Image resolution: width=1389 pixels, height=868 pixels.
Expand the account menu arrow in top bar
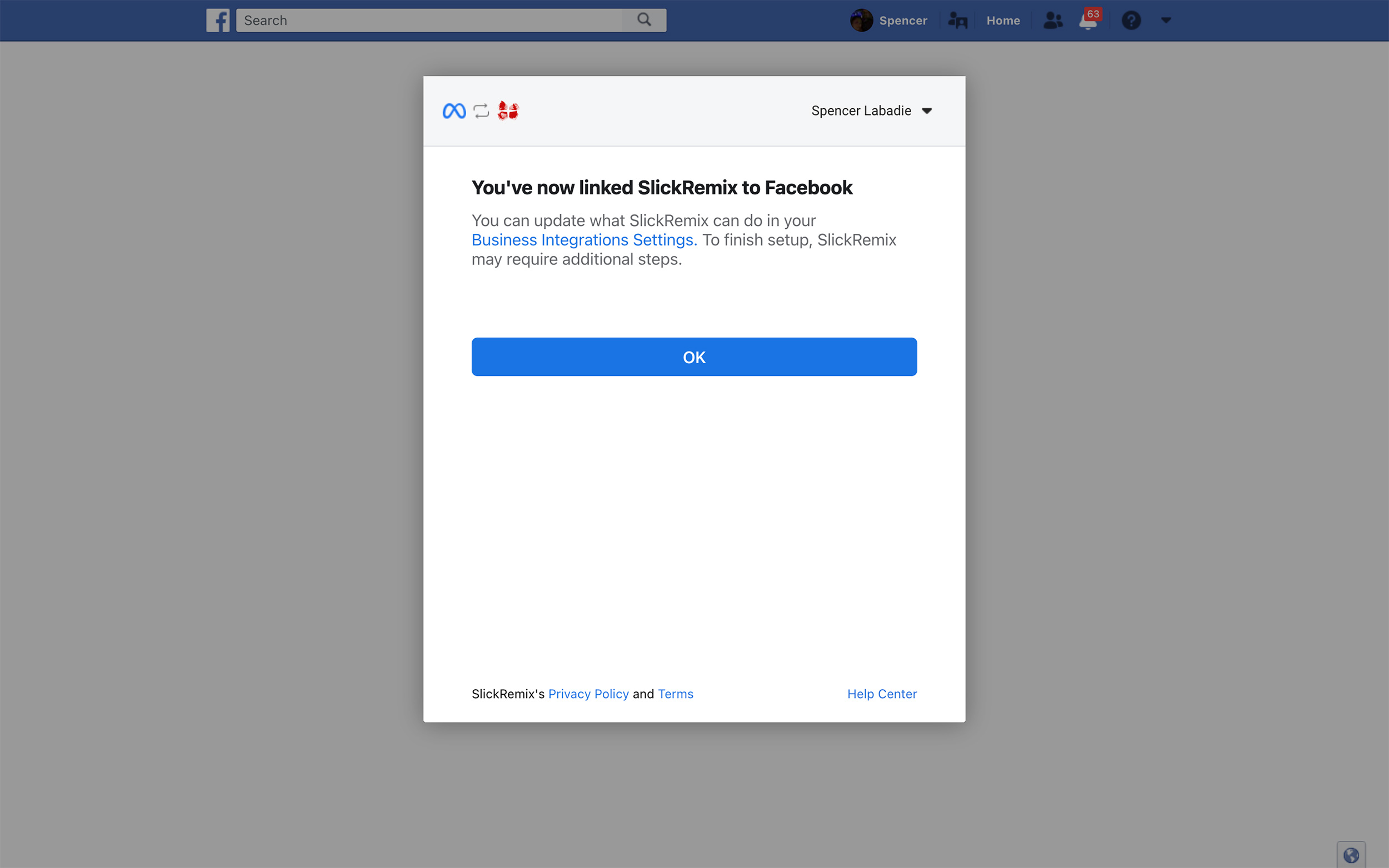(1166, 20)
